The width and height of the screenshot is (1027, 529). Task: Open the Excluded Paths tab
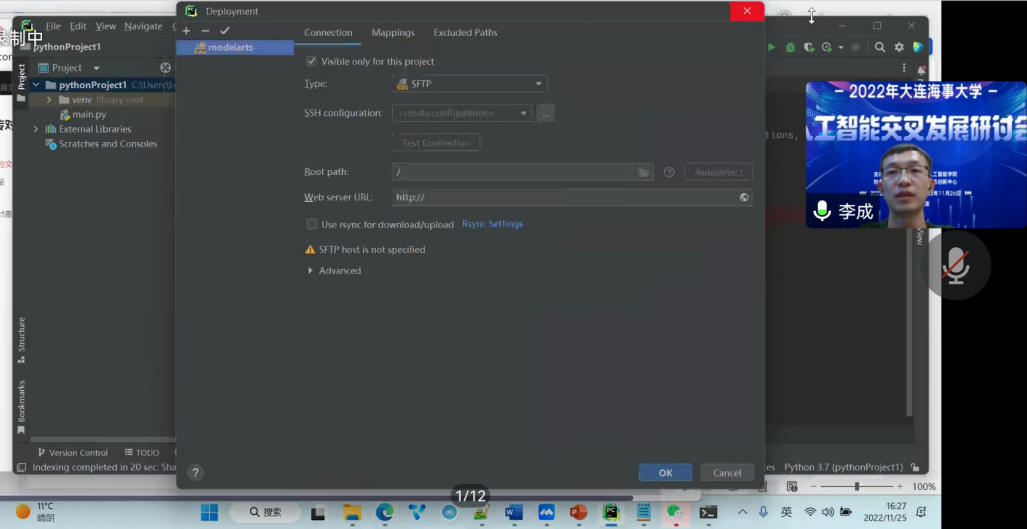click(x=465, y=33)
